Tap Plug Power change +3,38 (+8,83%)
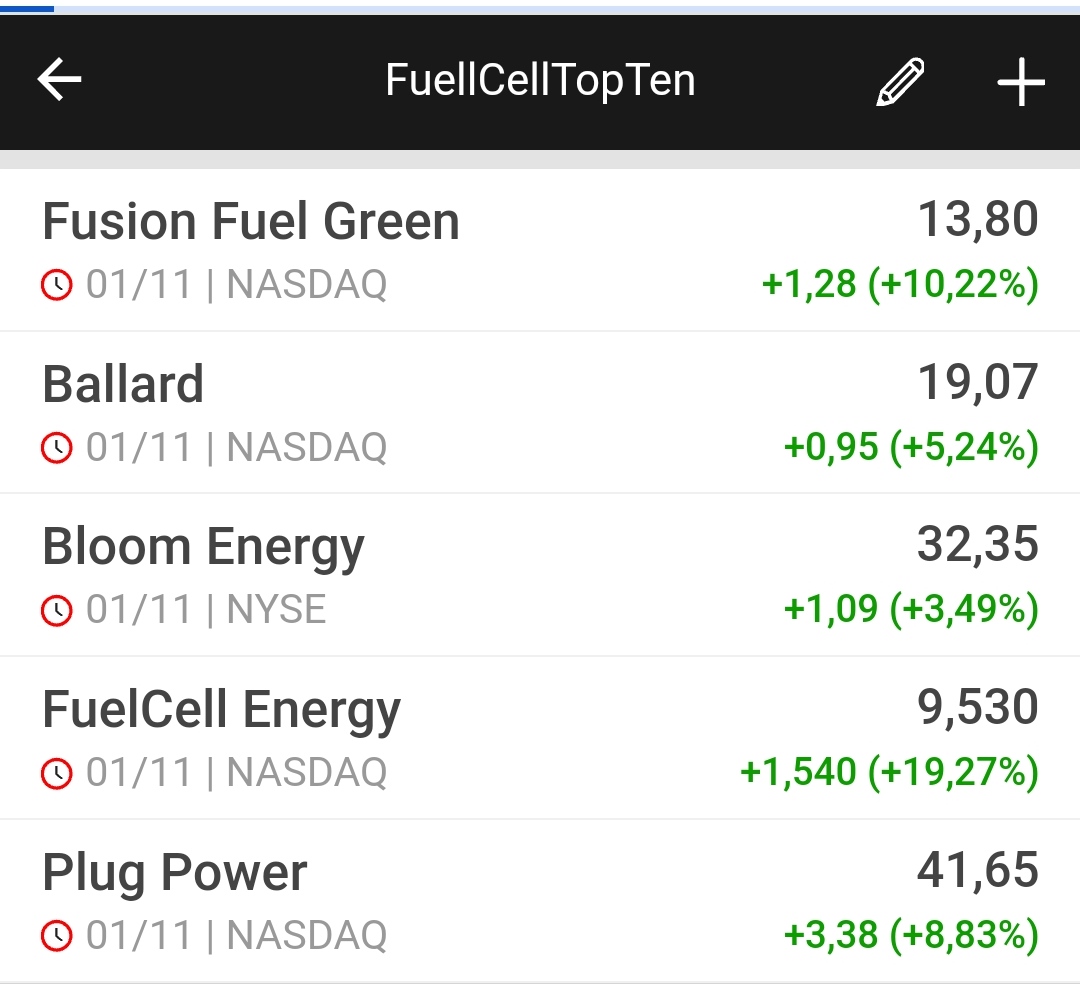1080x984 pixels. [x=911, y=935]
